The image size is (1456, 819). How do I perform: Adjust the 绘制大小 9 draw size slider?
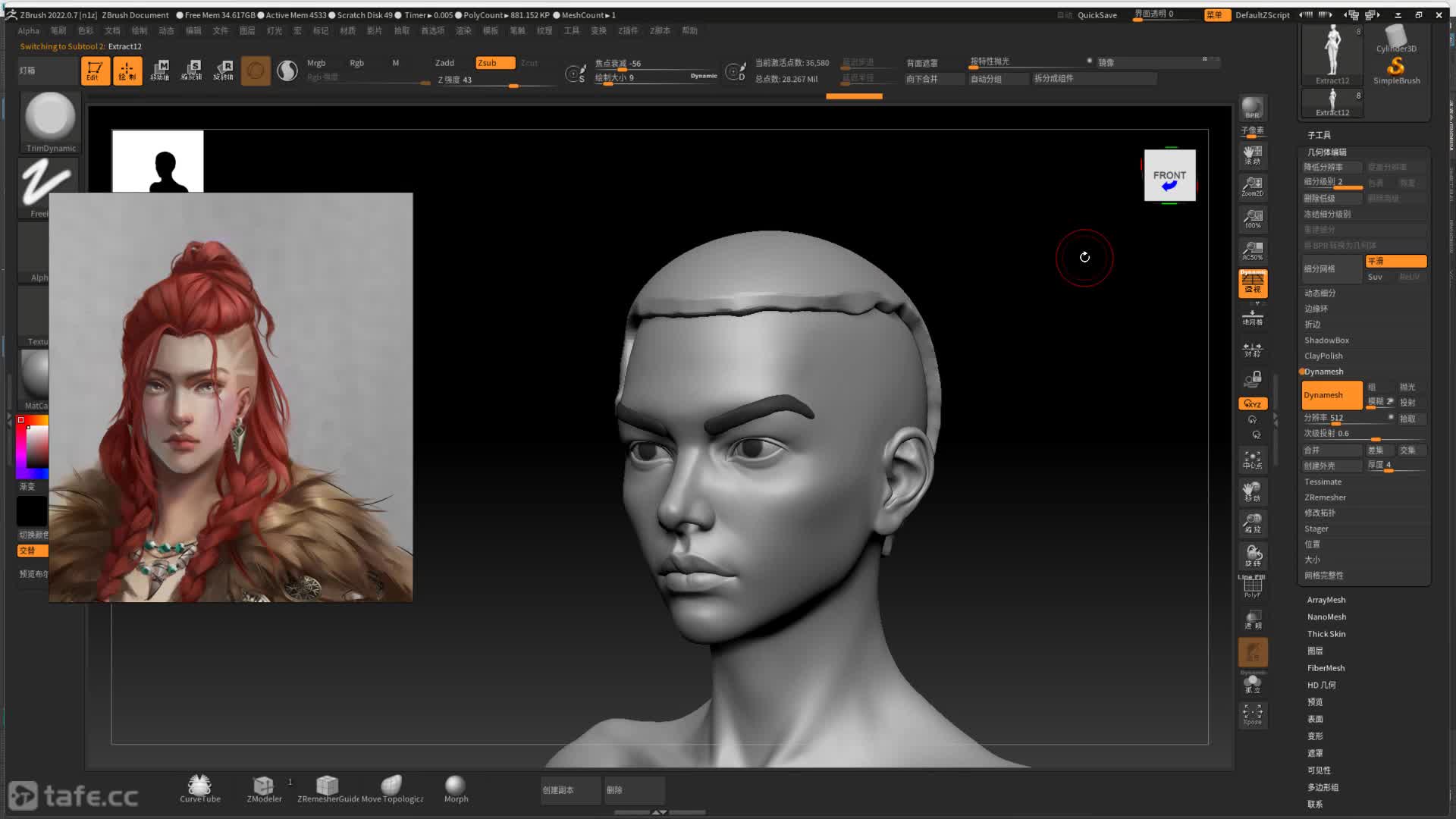pyautogui.click(x=655, y=78)
